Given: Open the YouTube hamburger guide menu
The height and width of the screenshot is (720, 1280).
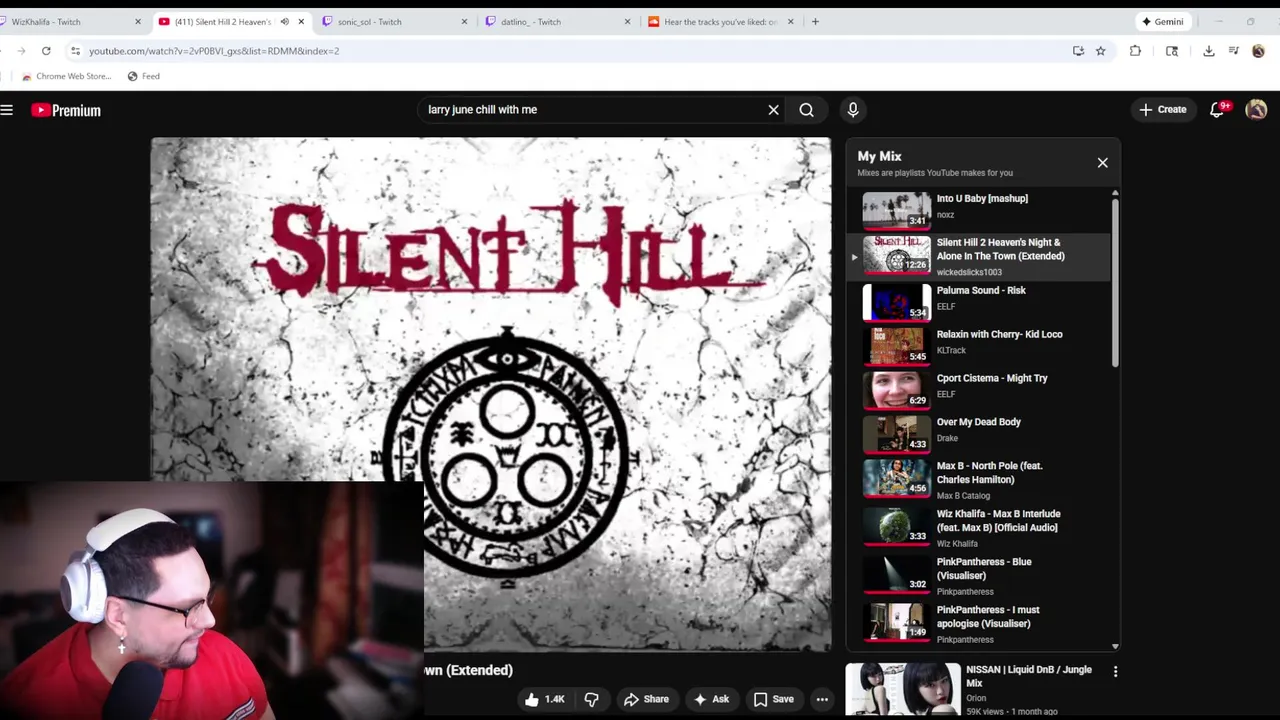Looking at the screenshot, I should point(7,110).
